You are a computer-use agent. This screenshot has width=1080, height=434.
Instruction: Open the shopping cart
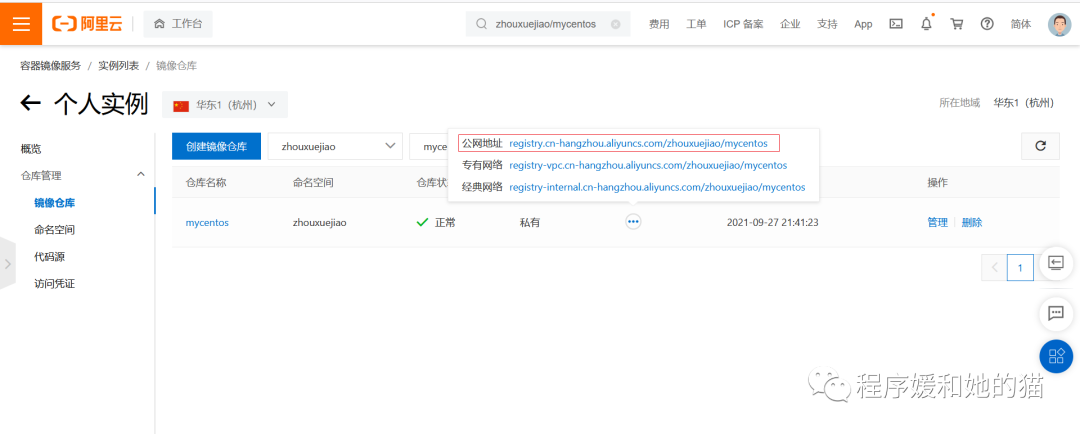point(957,24)
